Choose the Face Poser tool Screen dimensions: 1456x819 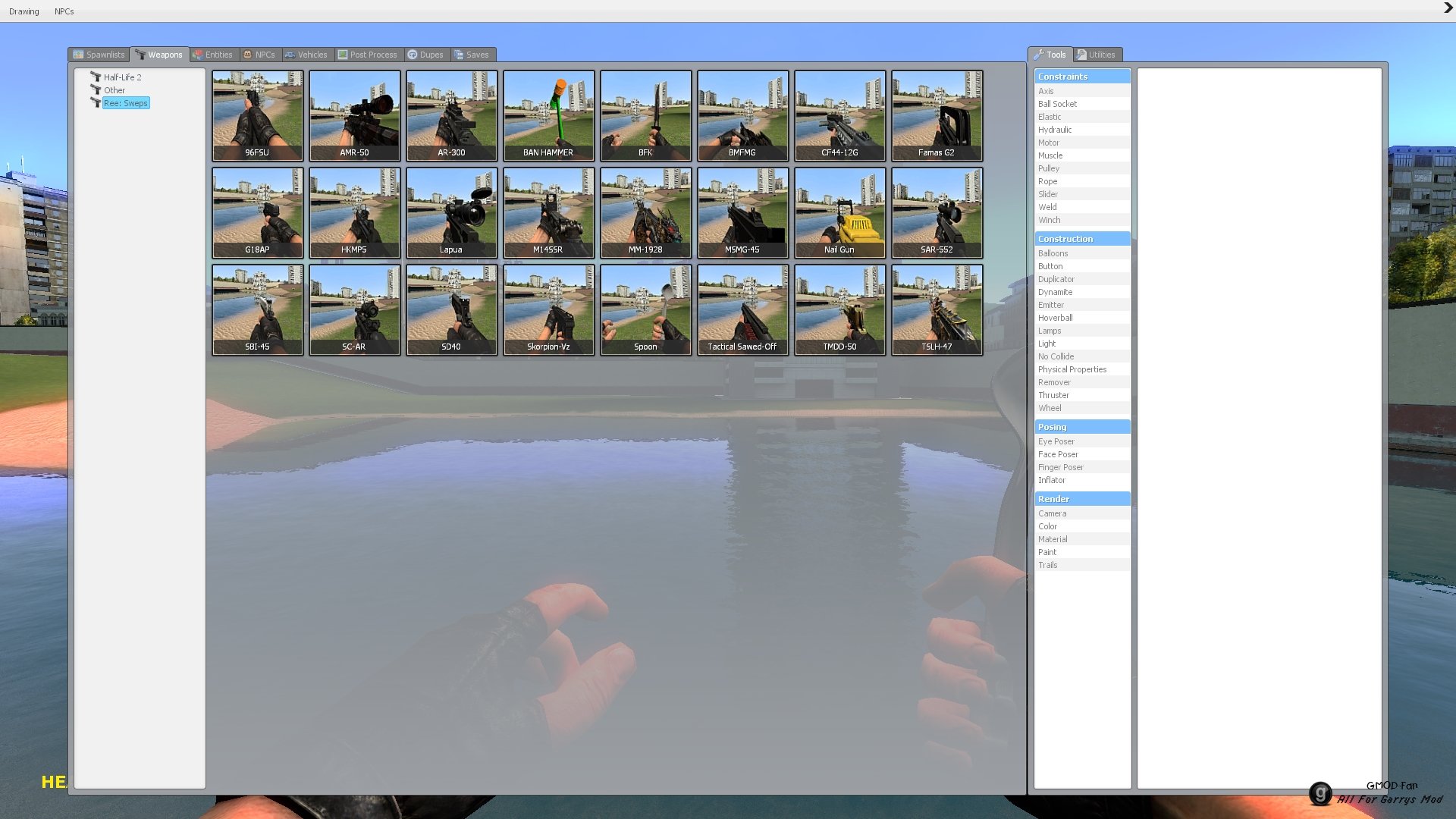[x=1082, y=454]
